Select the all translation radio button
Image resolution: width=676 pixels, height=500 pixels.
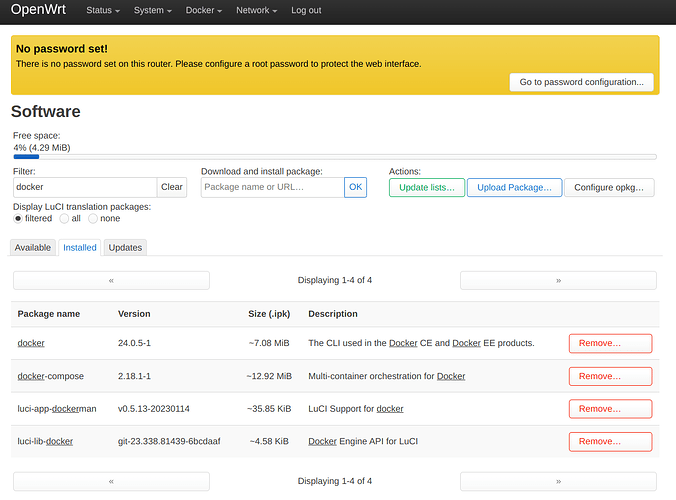64,219
